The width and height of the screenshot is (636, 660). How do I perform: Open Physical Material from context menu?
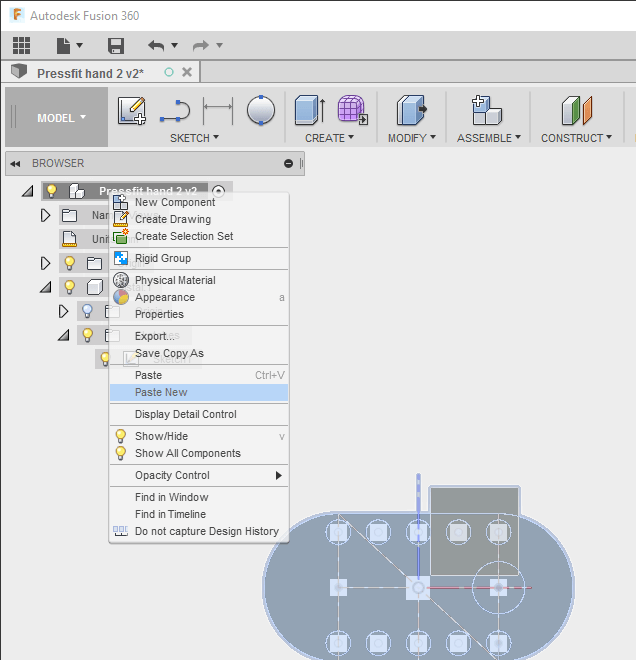(x=199, y=280)
